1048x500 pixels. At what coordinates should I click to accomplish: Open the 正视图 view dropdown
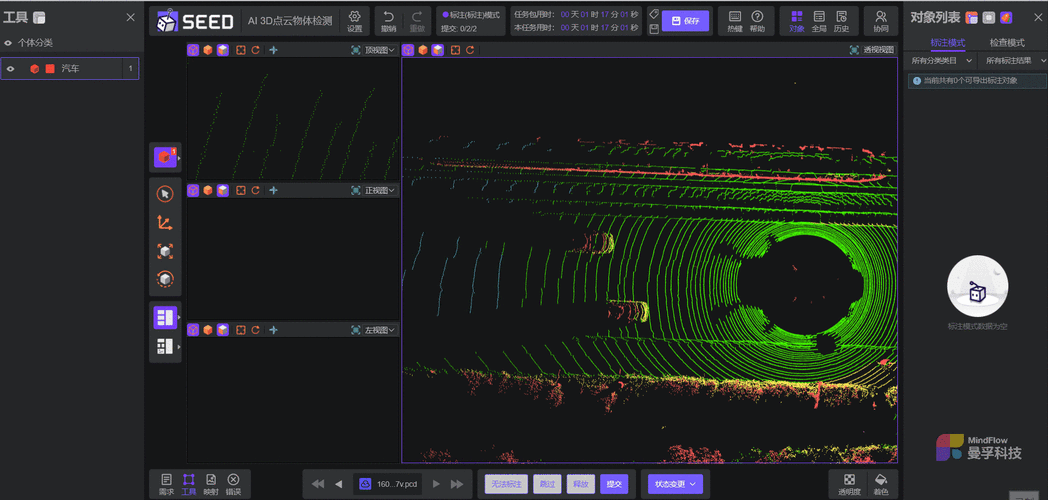coord(380,191)
